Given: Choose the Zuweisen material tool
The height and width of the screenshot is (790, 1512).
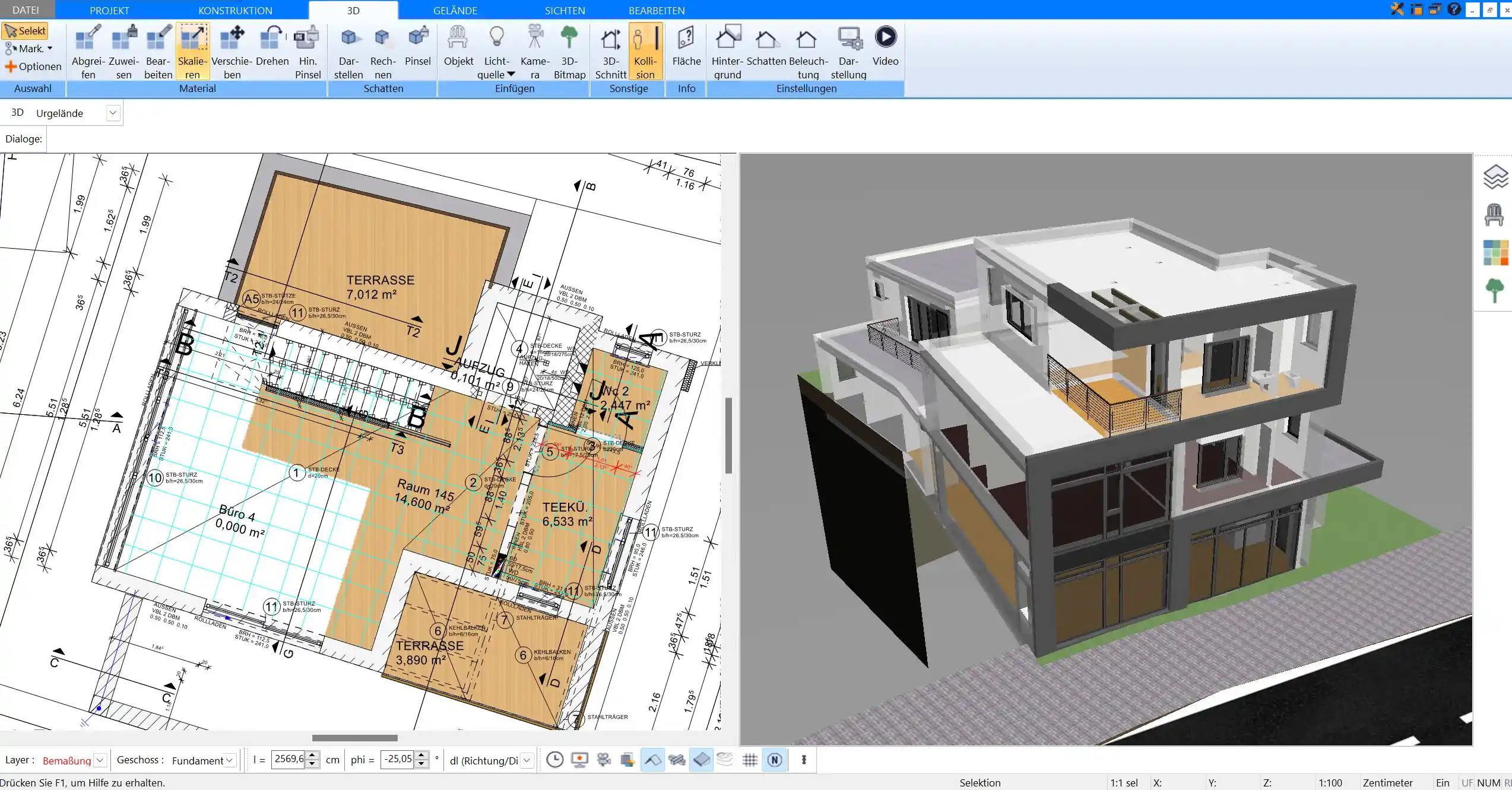Looking at the screenshot, I should pos(123,52).
